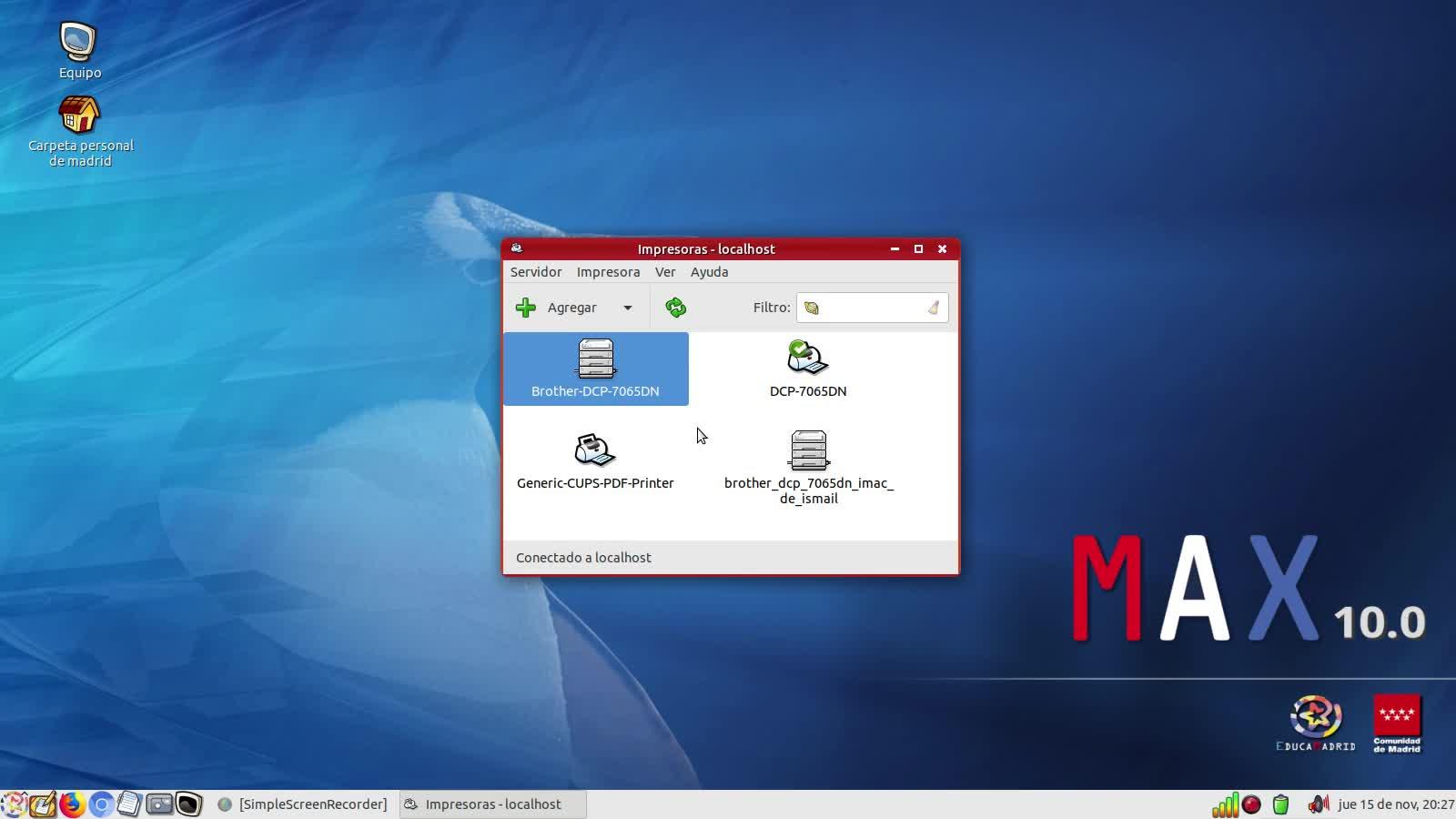
Task: Focus the Filtro text input field
Action: click(872, 308)
